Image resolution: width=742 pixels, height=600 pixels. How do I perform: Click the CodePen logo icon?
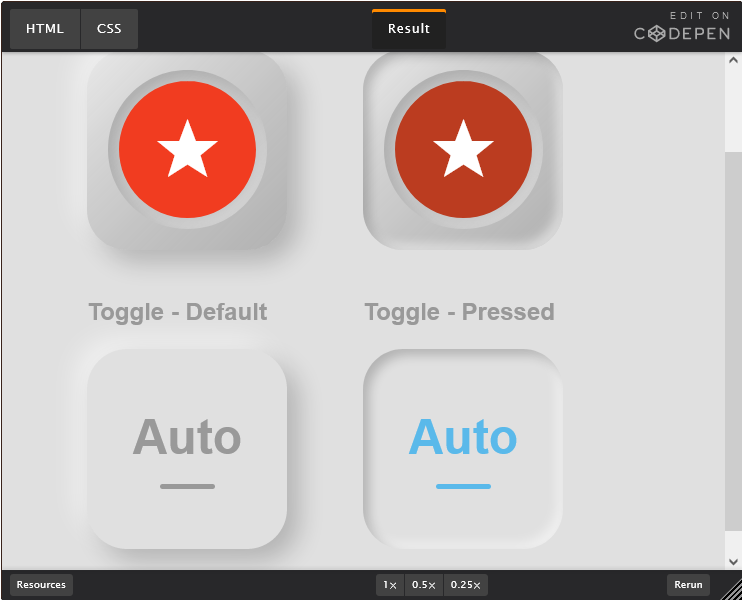tap(656, 34)
